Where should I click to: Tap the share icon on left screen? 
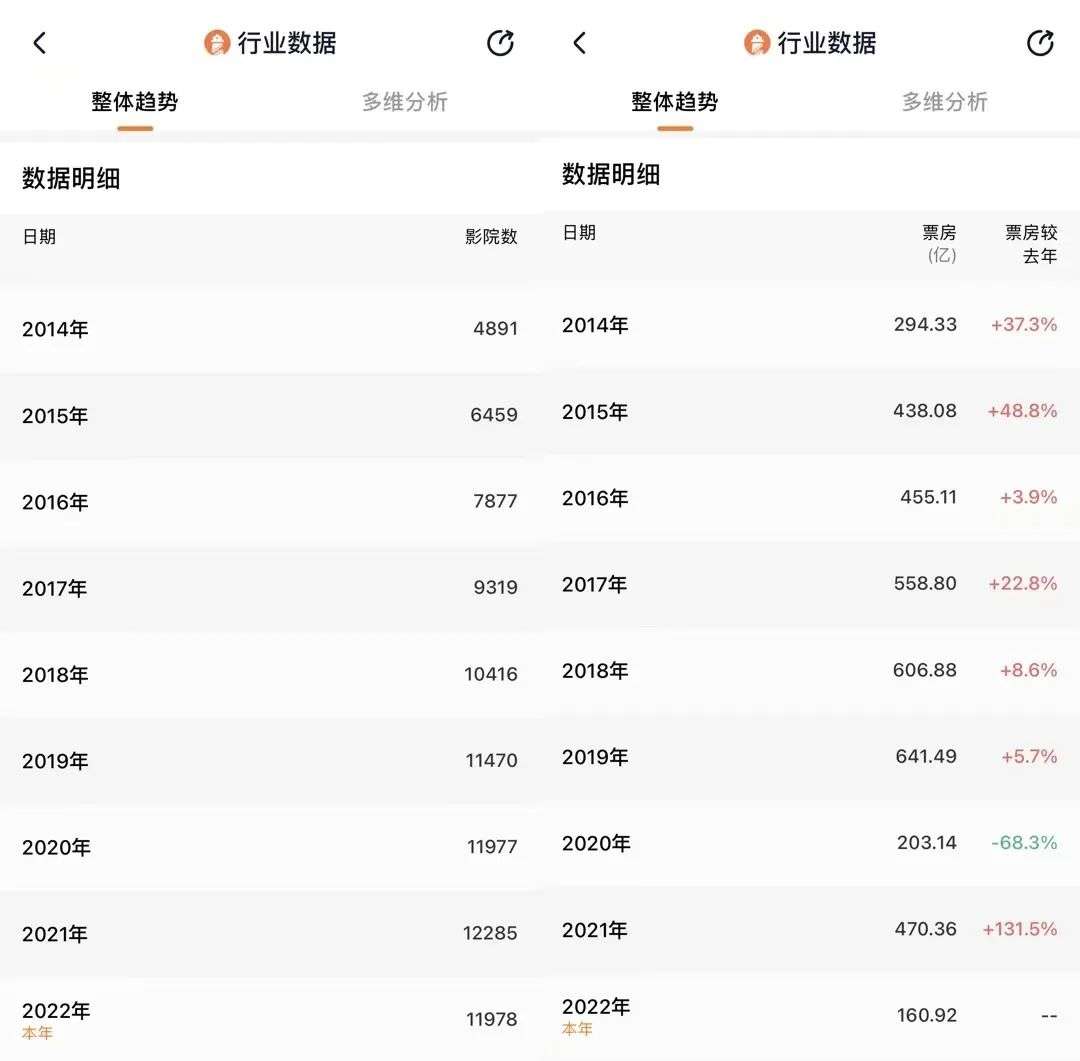[500, 43]
